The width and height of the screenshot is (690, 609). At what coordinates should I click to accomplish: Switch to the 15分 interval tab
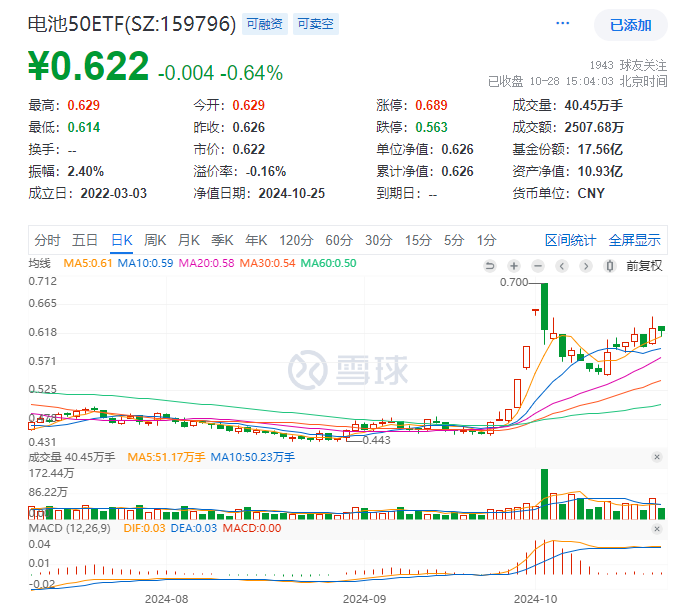418,240
